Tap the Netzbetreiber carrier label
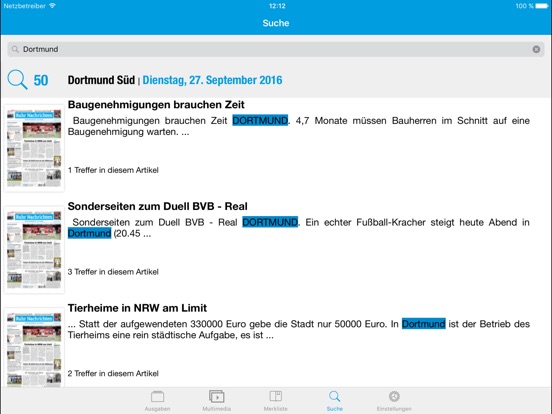552x414 pixels. 25,6
